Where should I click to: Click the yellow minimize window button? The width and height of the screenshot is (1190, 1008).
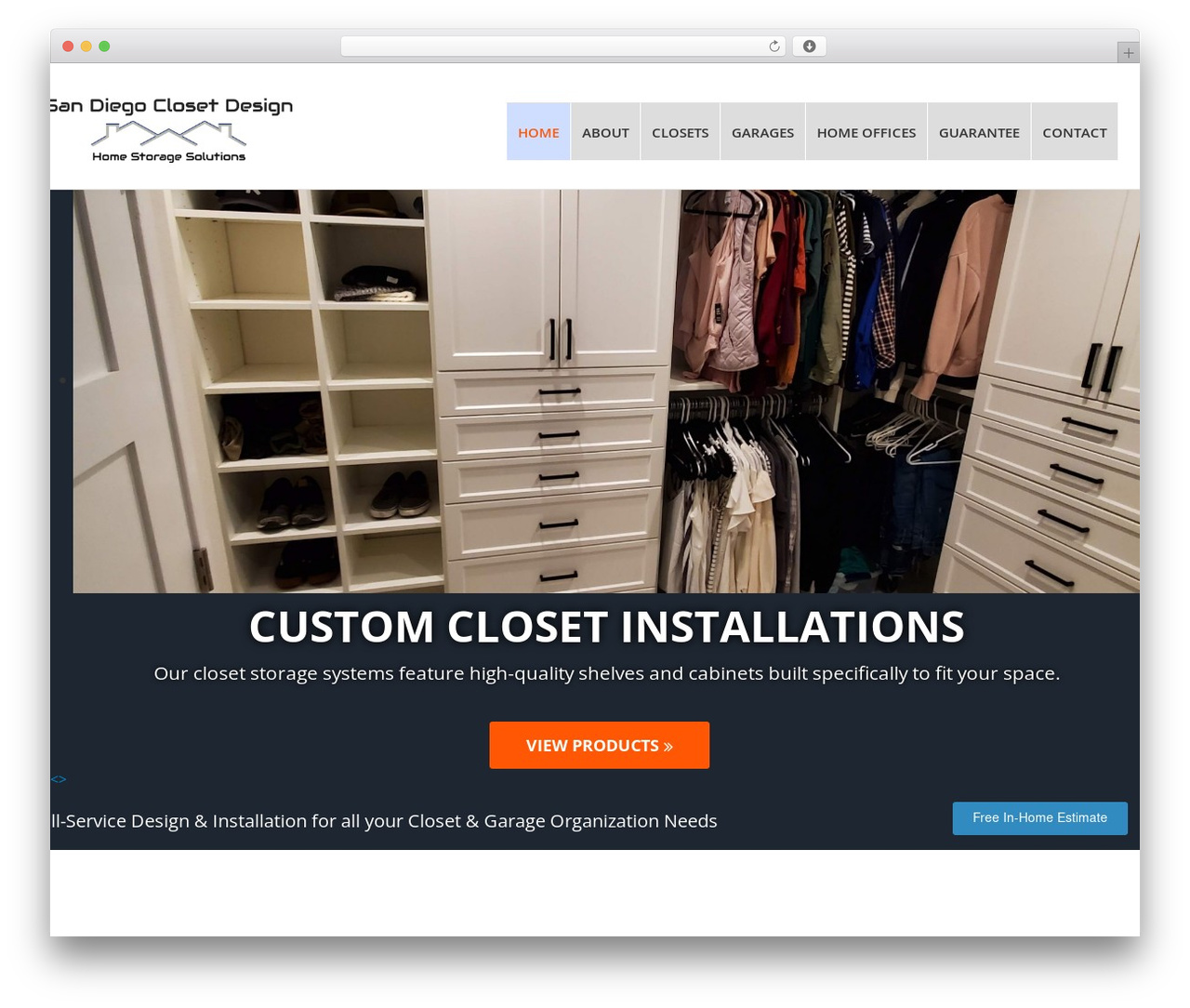coord(86,46)
